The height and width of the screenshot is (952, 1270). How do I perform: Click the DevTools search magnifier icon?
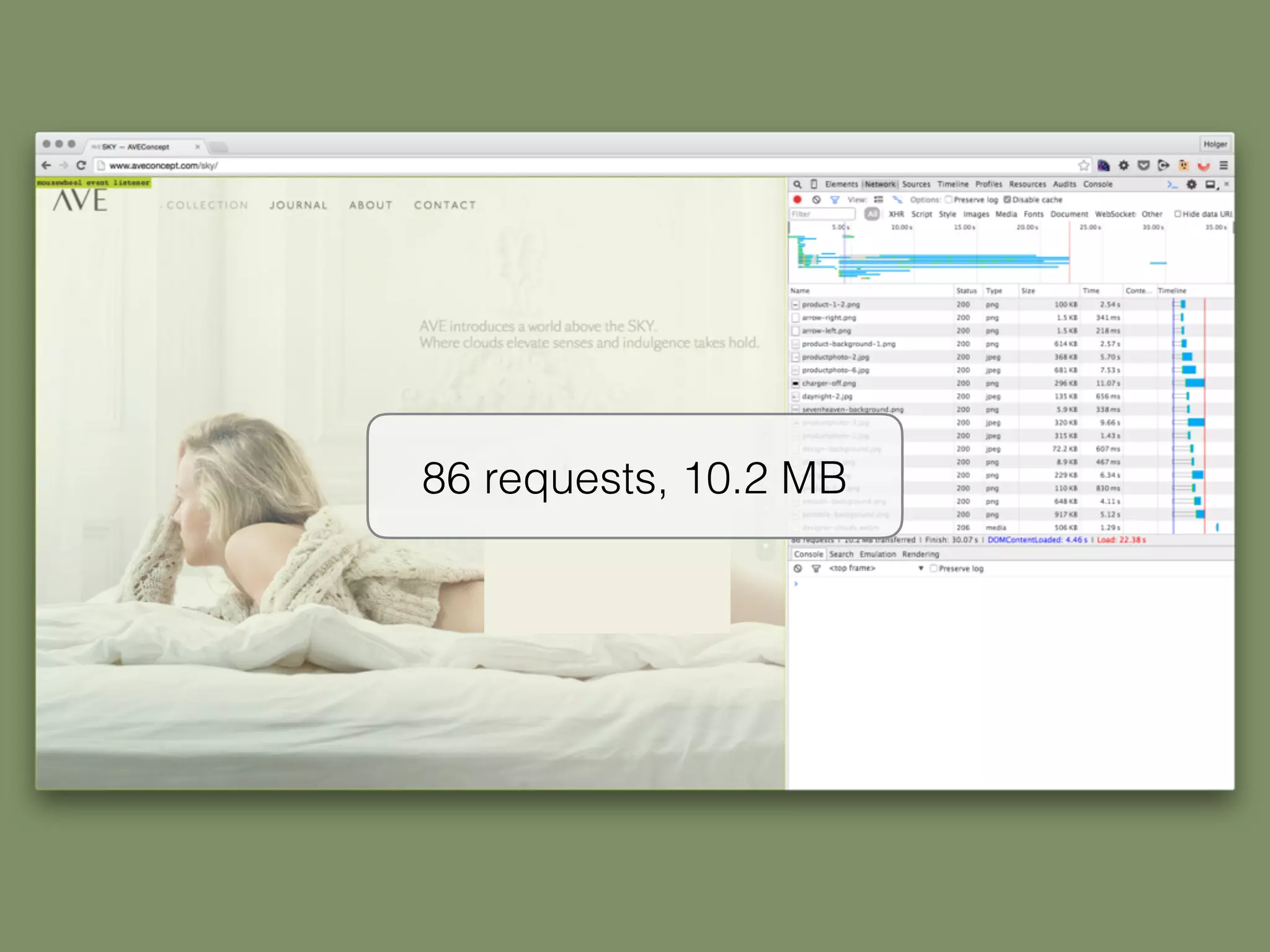point(797,184)
